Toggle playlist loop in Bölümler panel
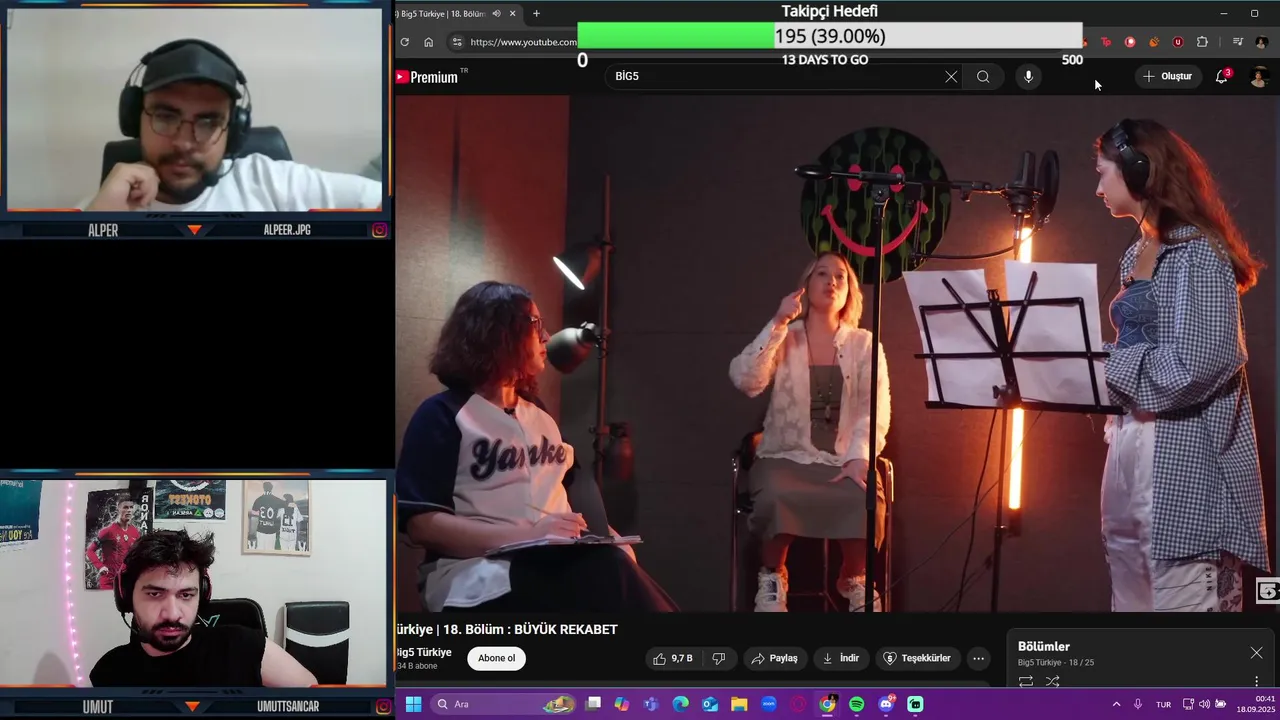The height and width of the screenshot is (720, 1280). 1026,681
